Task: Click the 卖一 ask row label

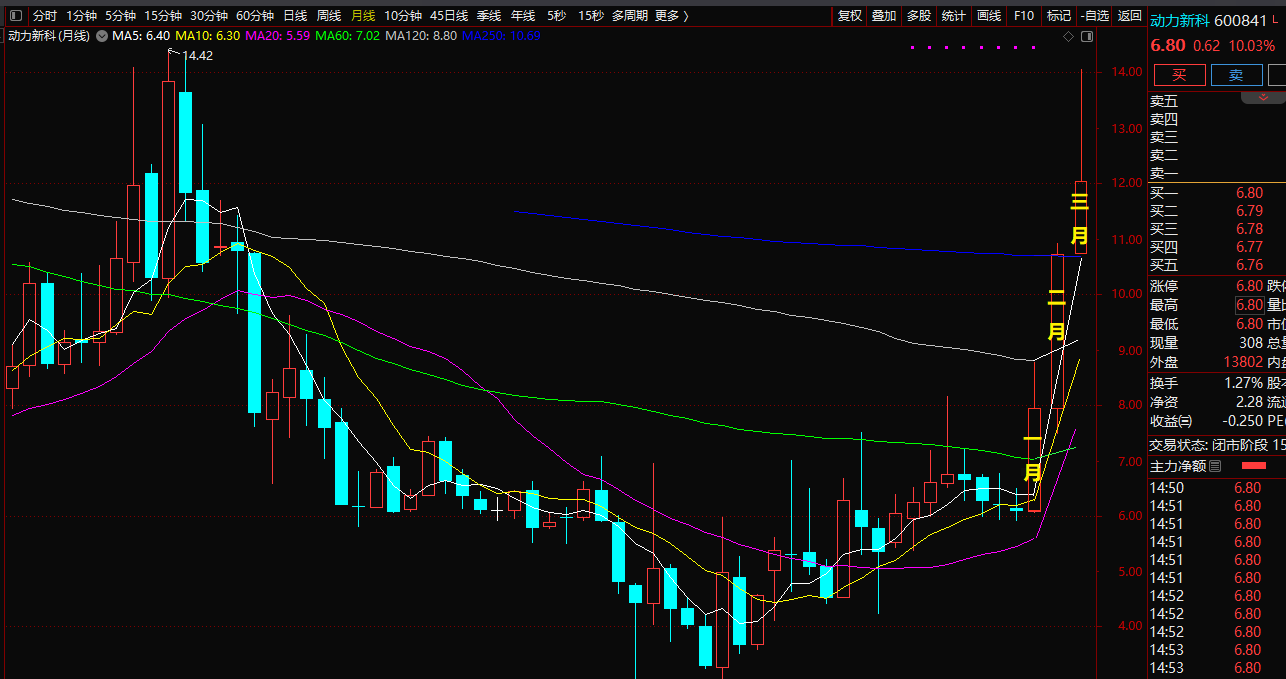Action: coord(1164,173)
